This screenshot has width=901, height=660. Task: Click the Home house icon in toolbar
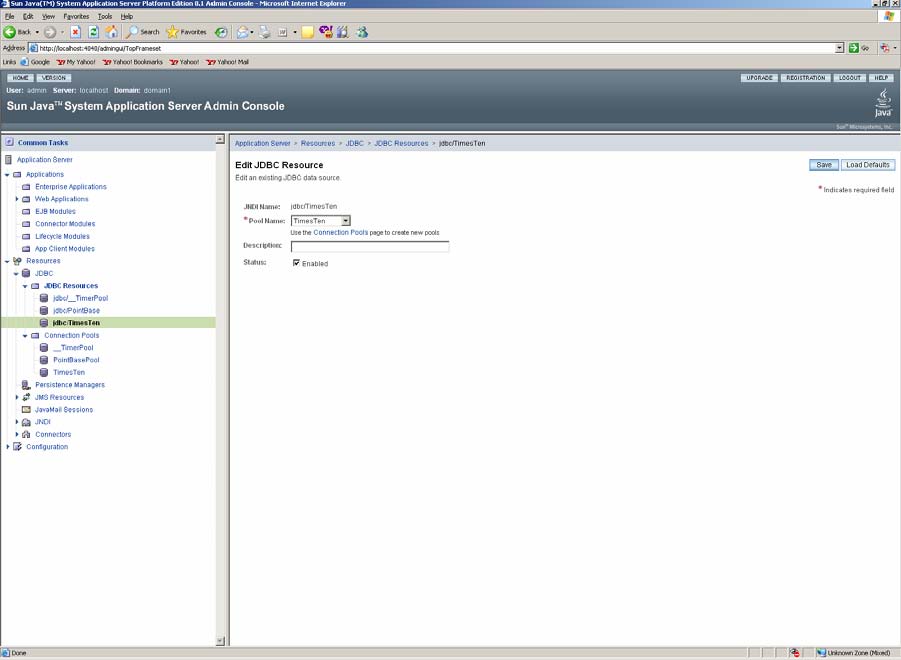click(112, 32)
